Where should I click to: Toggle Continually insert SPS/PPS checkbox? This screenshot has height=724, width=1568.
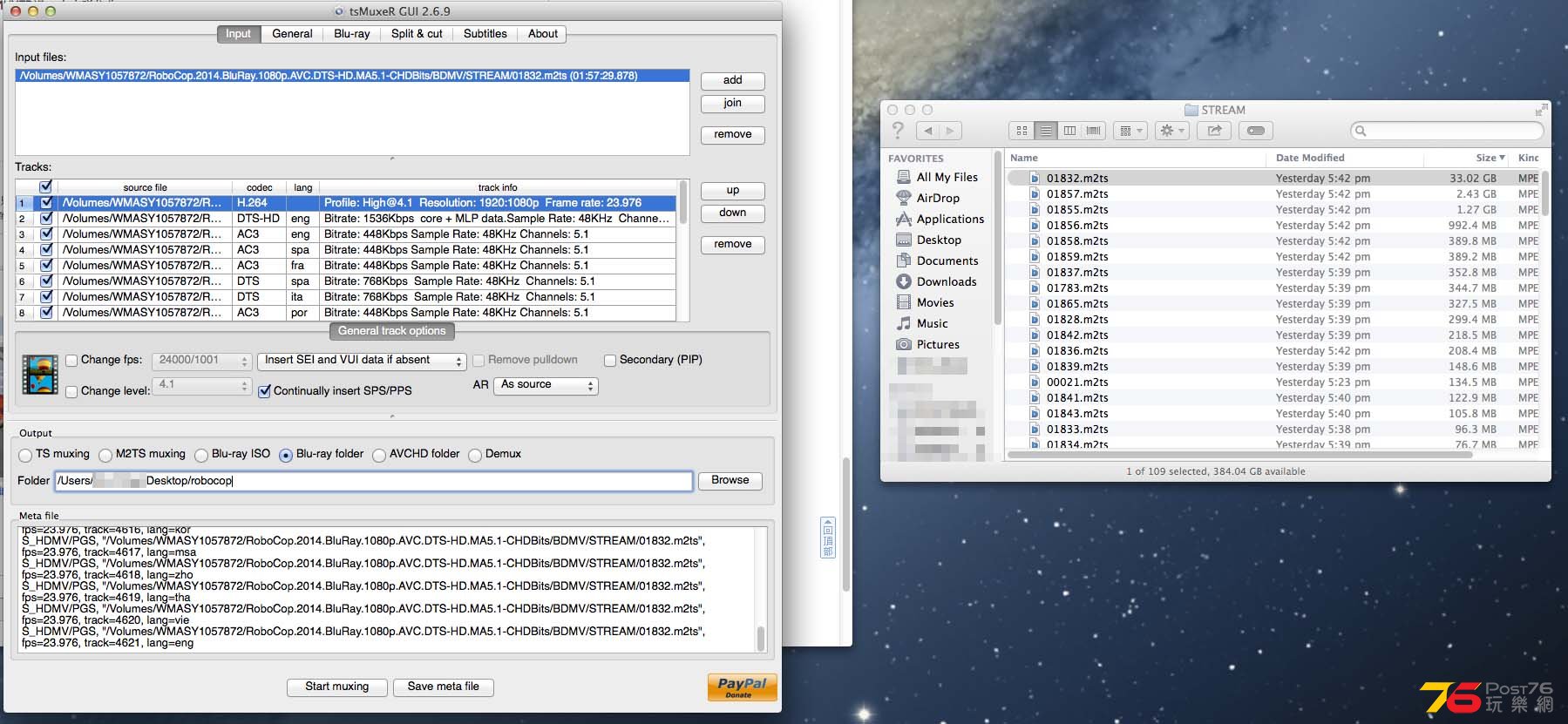point(264,391)
